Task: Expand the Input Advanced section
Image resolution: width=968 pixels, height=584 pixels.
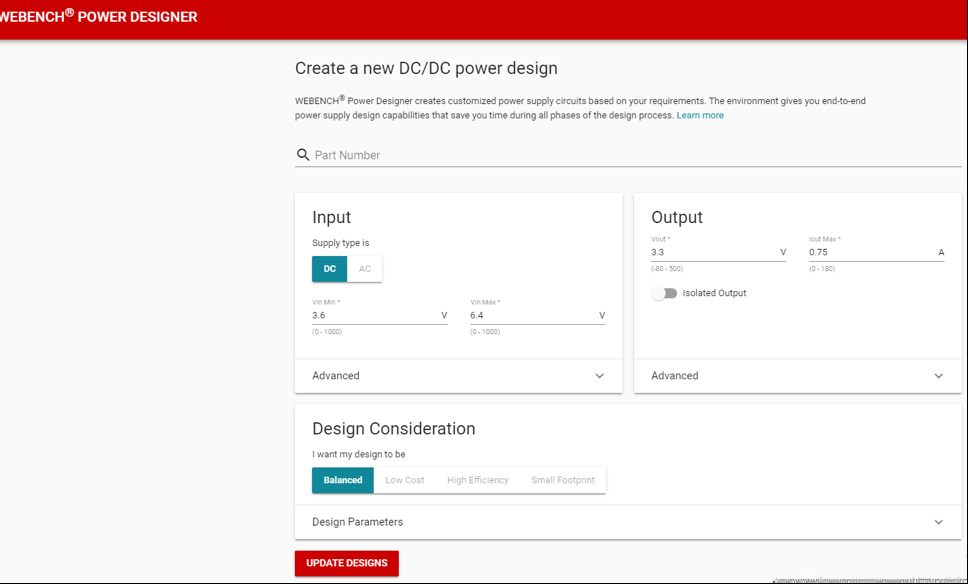Action: click(x=459, y=376)
